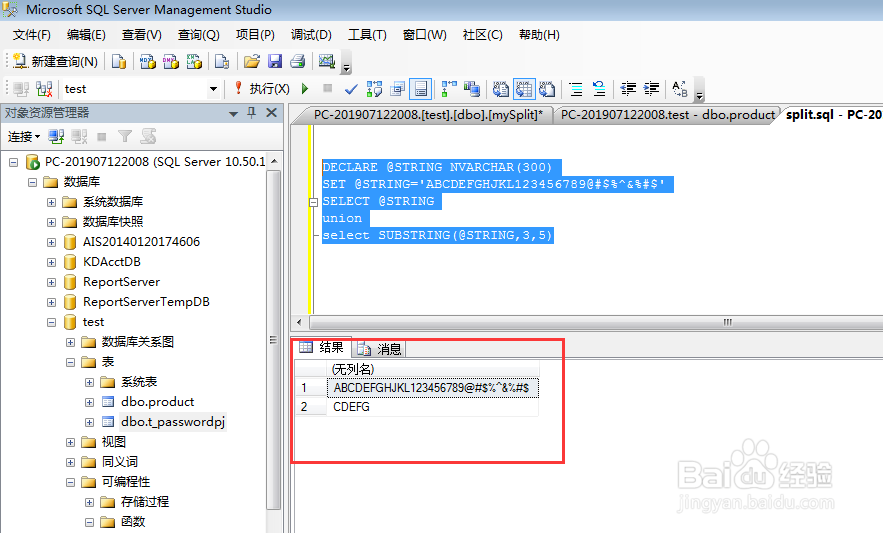Select the Results (结果) tab

click(x=322, y=347)
